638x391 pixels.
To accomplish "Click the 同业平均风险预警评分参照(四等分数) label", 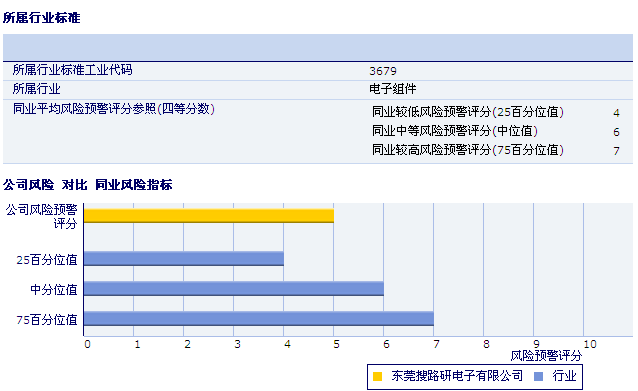I will [114, 109].
